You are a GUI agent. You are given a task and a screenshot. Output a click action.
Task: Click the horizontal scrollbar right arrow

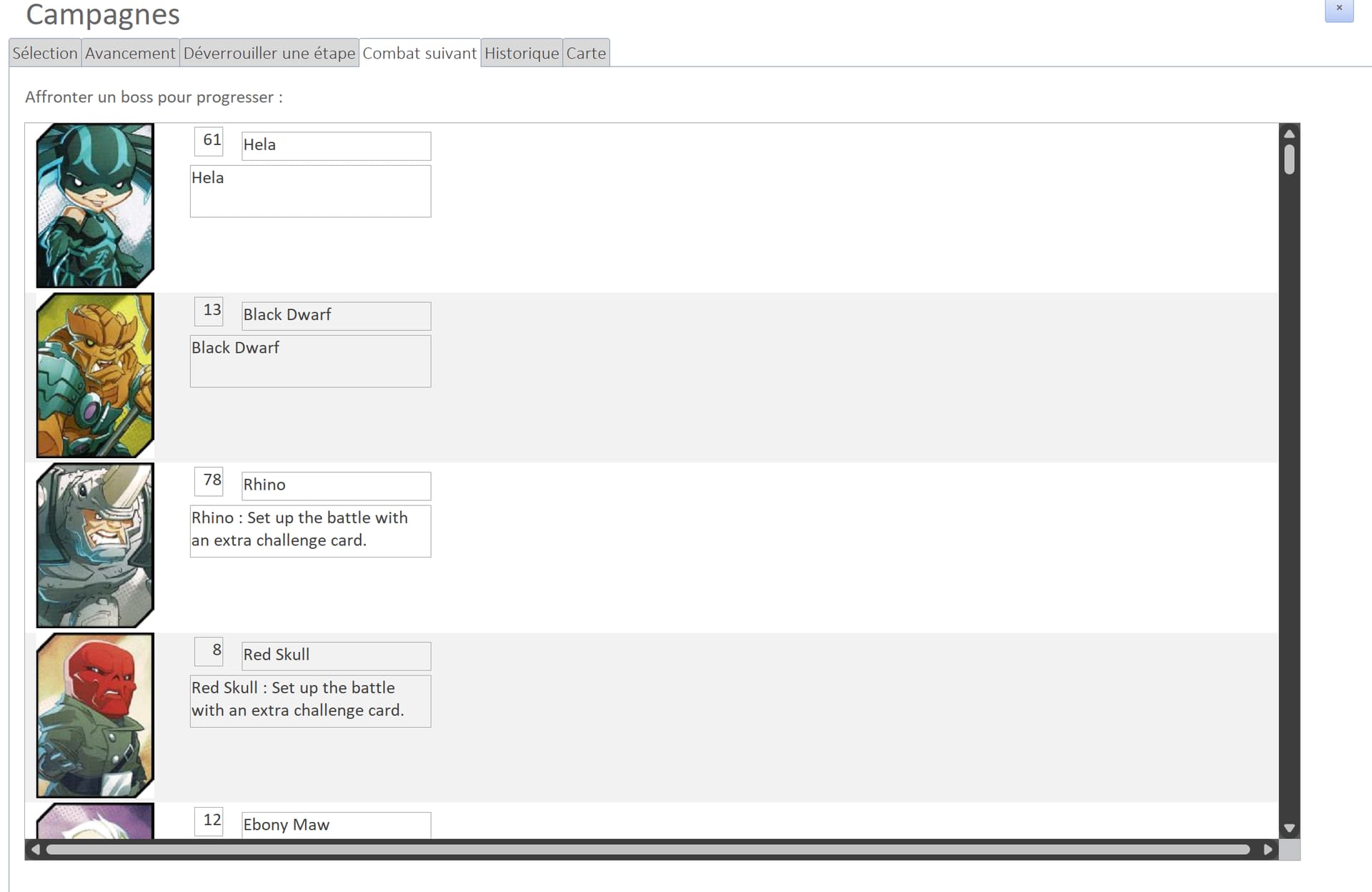1268,850
